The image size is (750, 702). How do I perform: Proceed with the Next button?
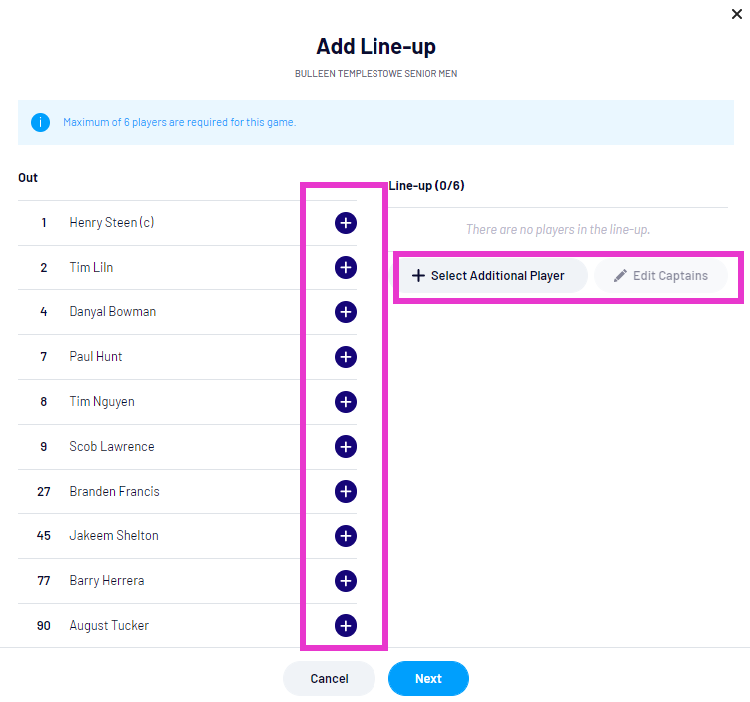click(428, 679)
